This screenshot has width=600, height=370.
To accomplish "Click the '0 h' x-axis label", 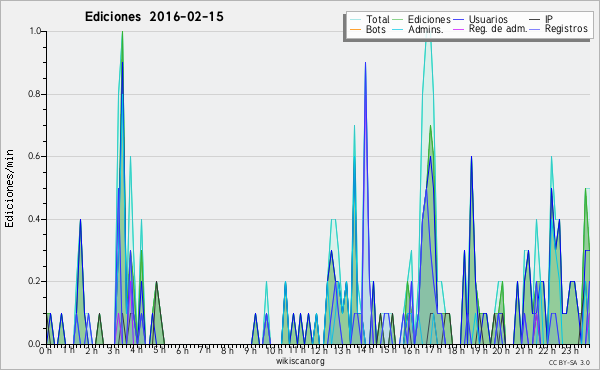I will [46, 351].
